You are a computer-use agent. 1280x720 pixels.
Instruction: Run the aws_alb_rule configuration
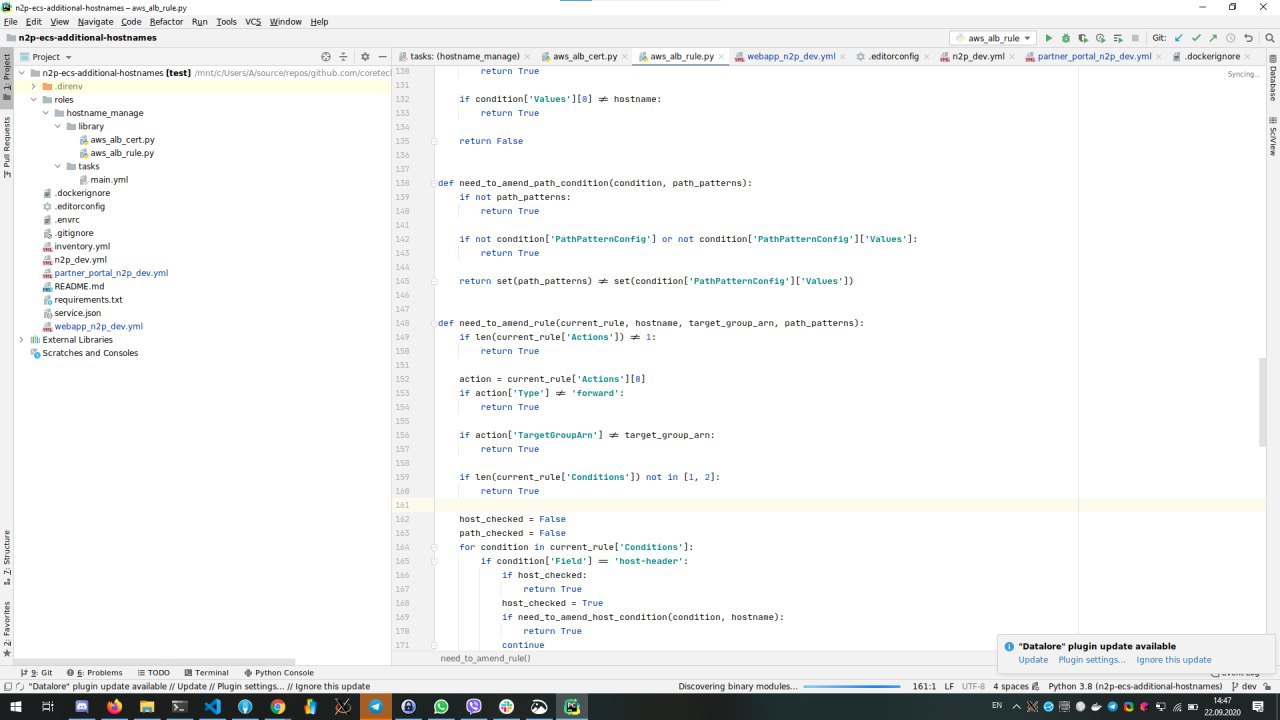tap(1048, 38)
